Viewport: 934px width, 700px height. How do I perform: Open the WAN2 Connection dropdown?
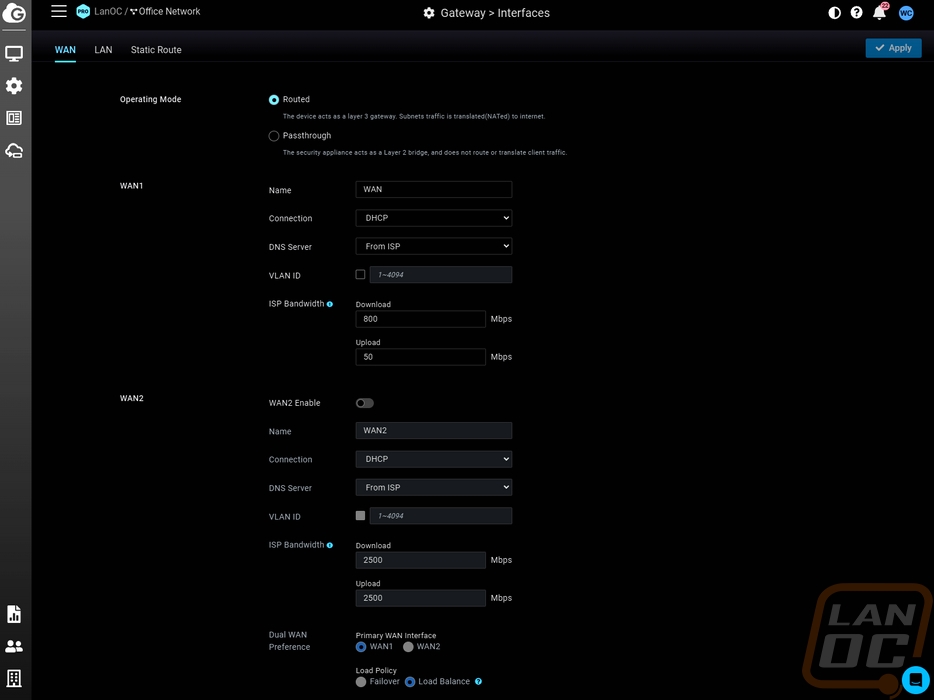coord(434,459)
